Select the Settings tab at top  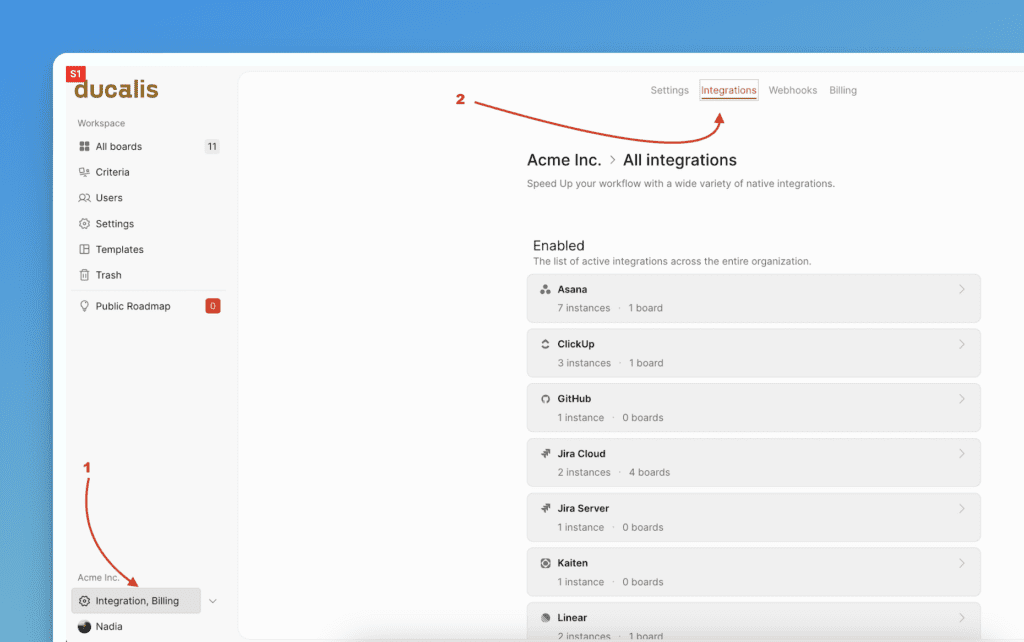point(669,90)
